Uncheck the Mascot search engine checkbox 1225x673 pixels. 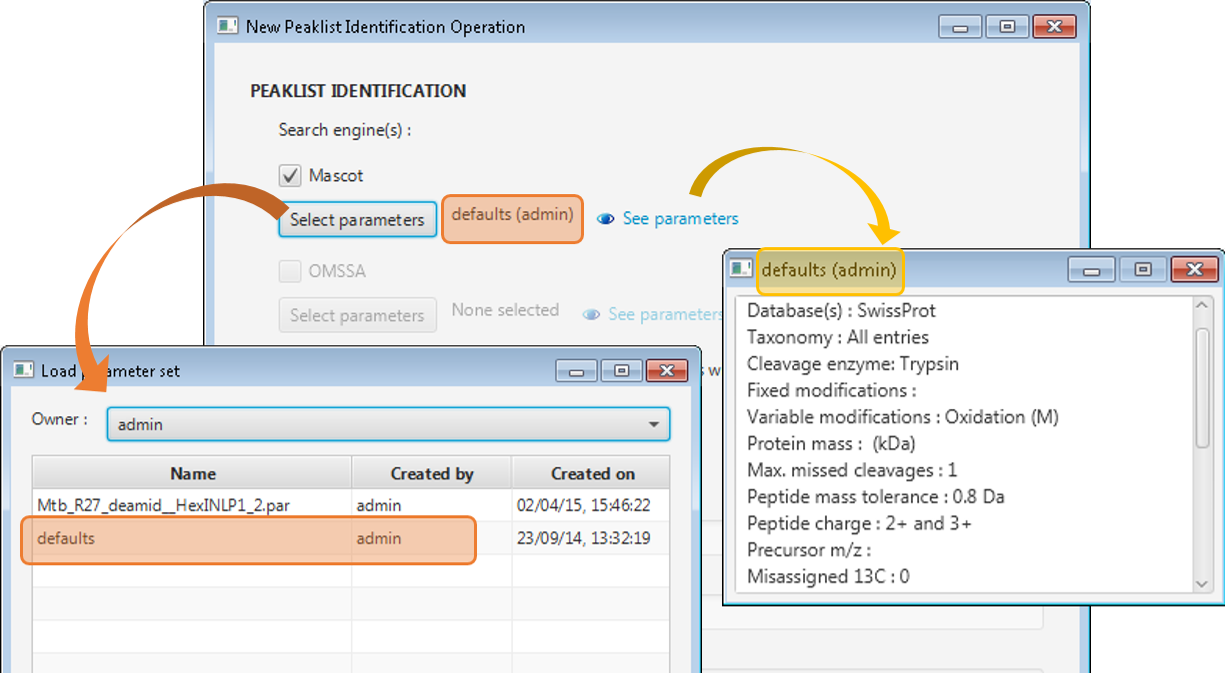coord(290,176)
